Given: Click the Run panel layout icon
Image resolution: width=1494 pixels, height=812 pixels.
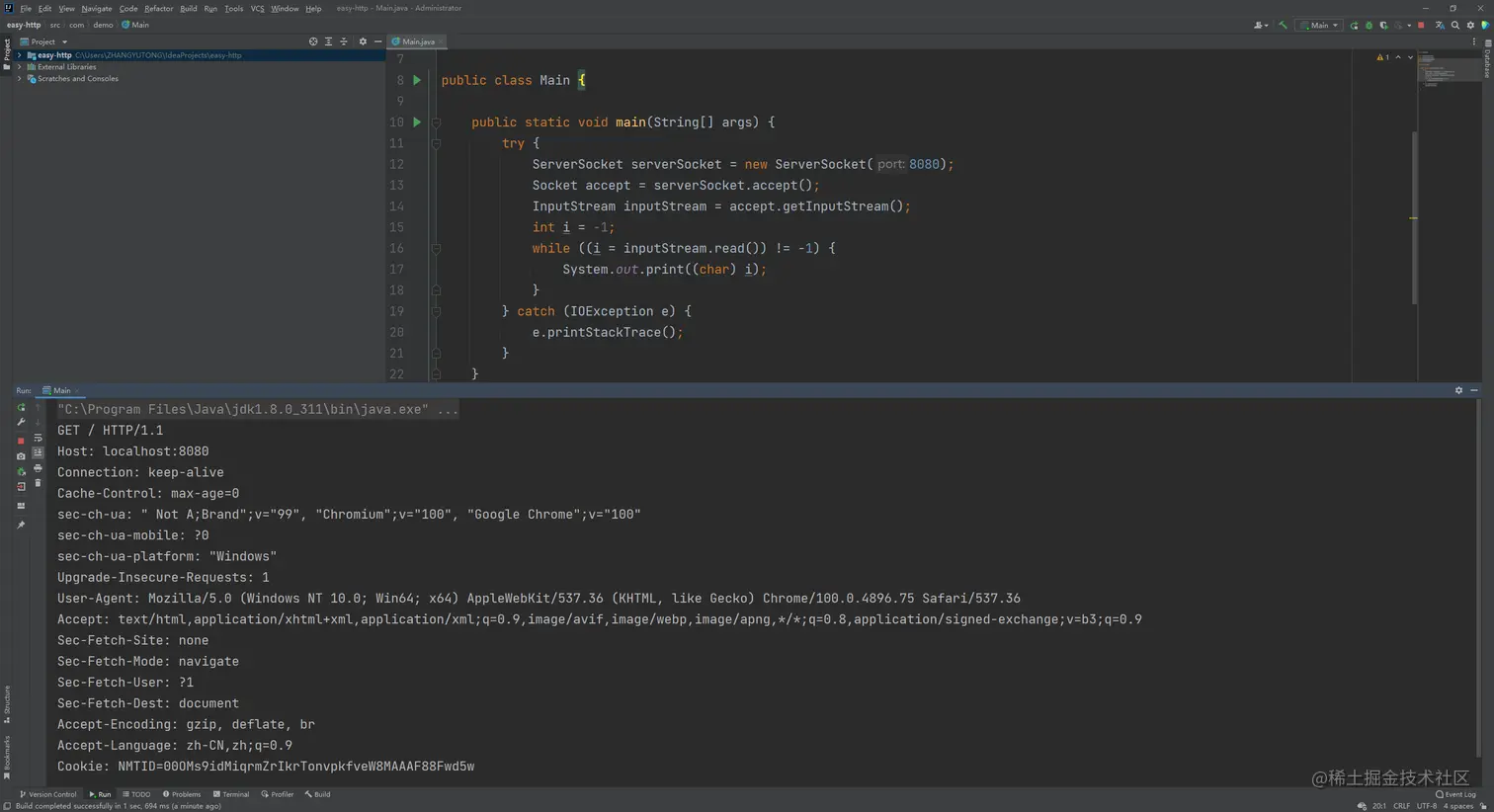Looking at the screenshot, I should [21, 506].
